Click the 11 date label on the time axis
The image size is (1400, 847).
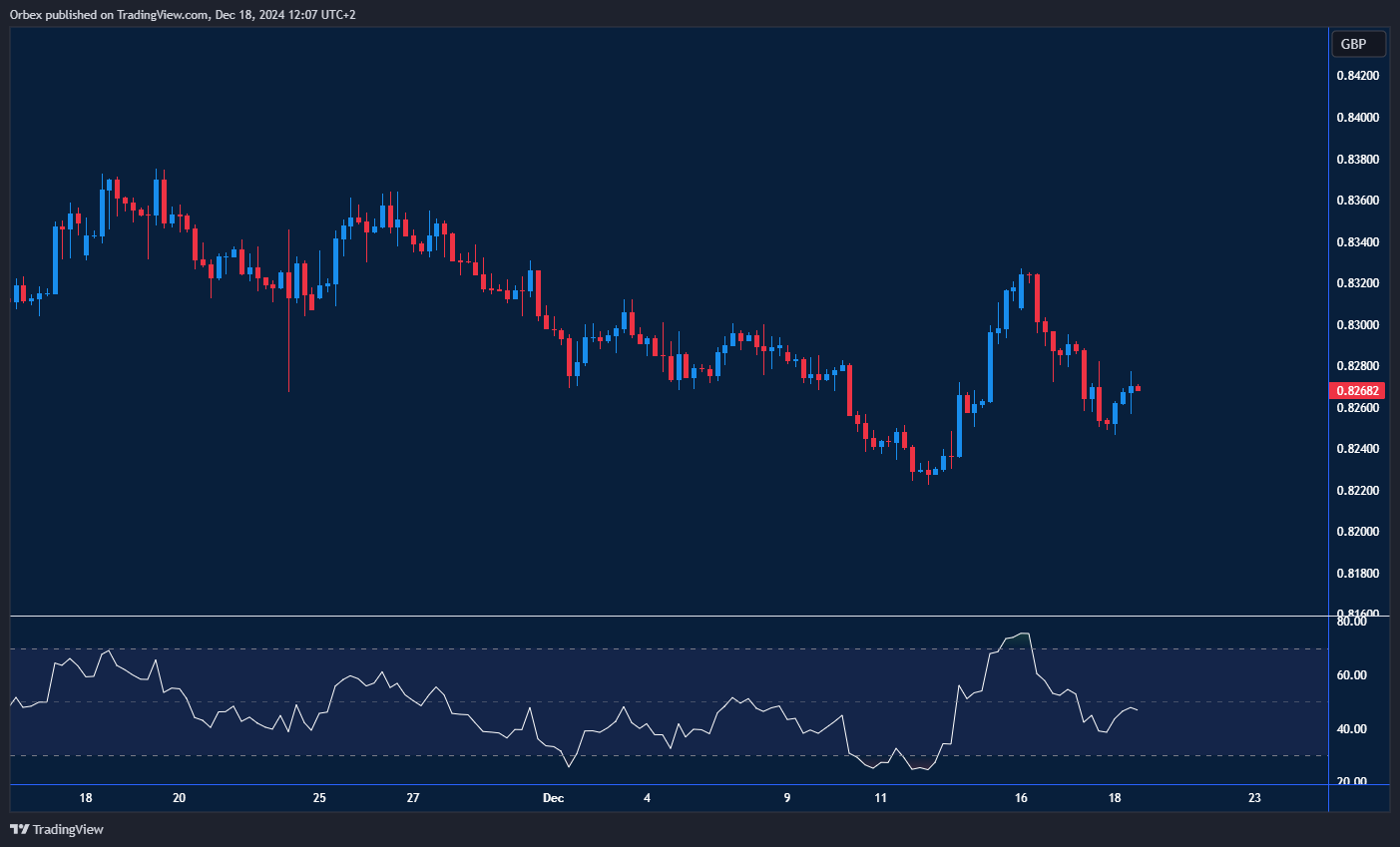coord(880,798)
